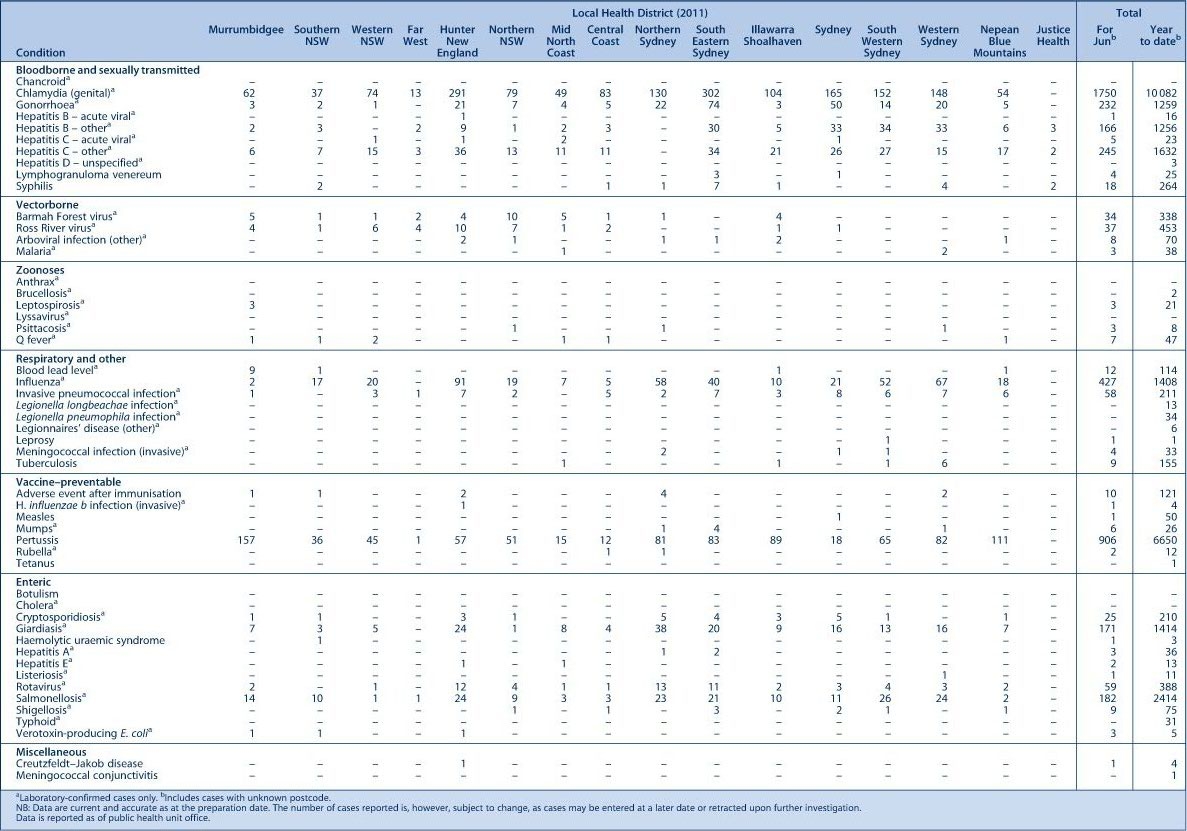The width and height of the screenshot is (1187, 831).
Task: Select the Zoonoses section heading
Action: pyautogui.click(x=40, y=269)
